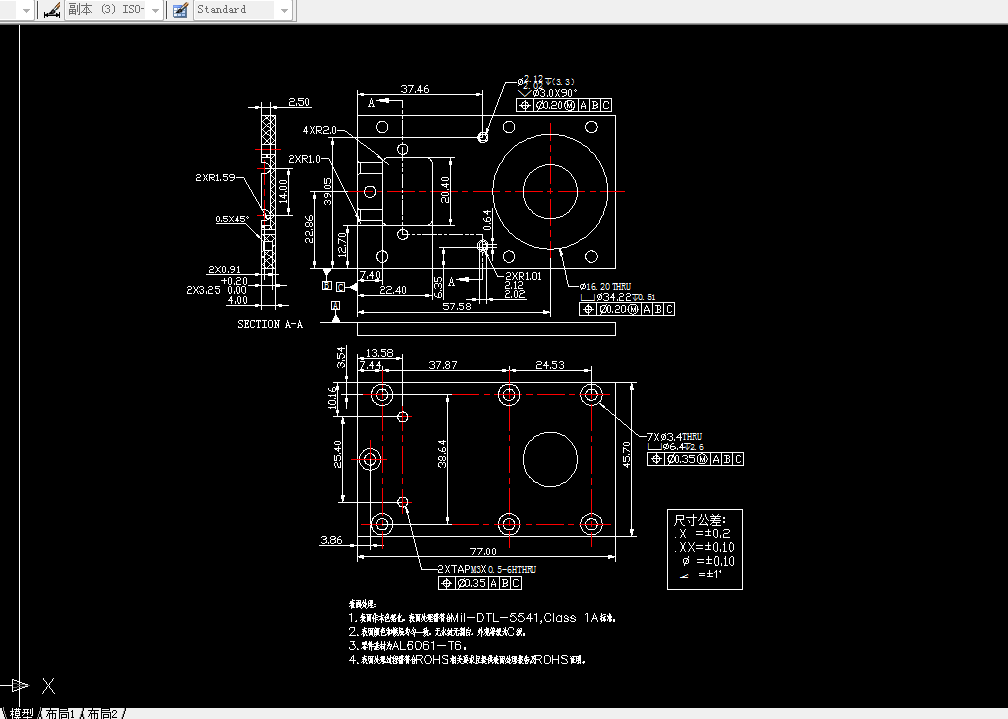Select the 57.58 horizontal dimension
This screenshot has width=1008, height=719.
click(456, 306)
